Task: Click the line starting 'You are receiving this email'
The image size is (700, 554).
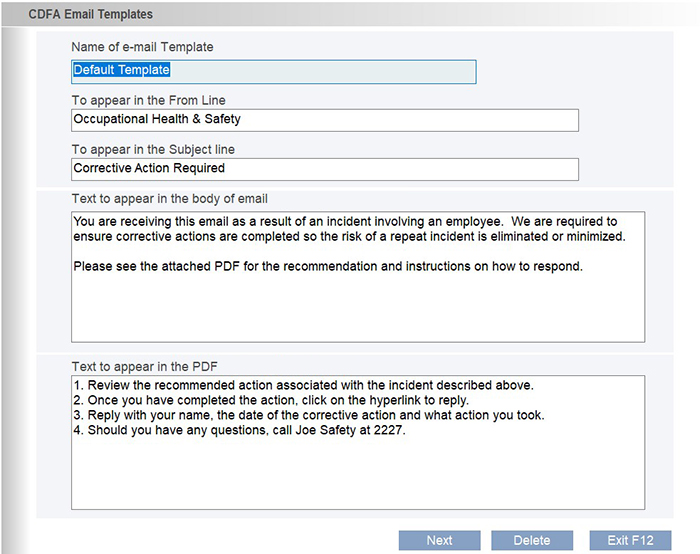Action: click(345, 221)
